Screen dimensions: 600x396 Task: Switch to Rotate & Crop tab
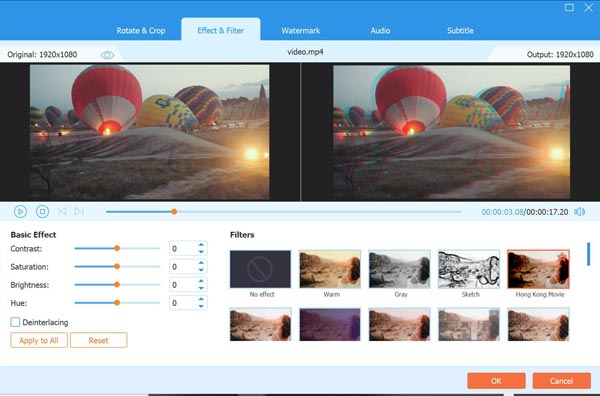(141, 31)
